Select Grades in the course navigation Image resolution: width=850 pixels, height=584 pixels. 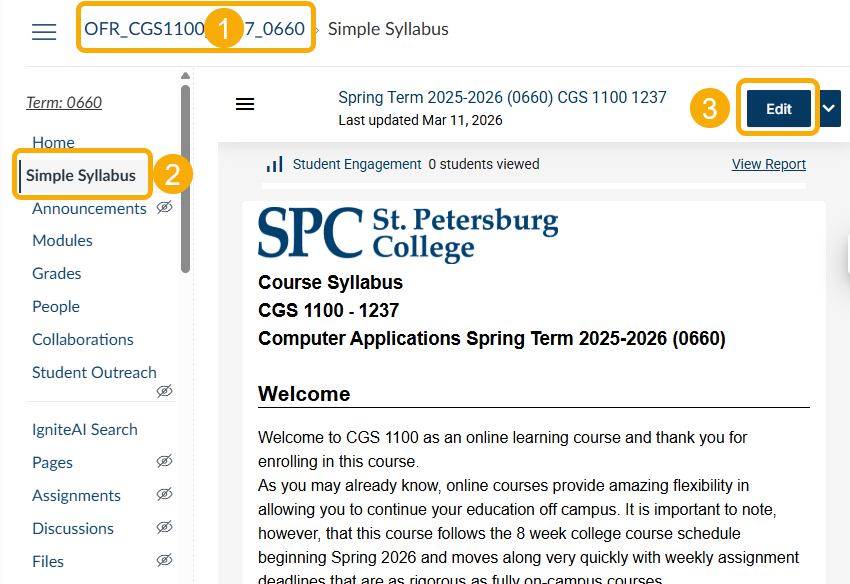click(x=56, y=273)
